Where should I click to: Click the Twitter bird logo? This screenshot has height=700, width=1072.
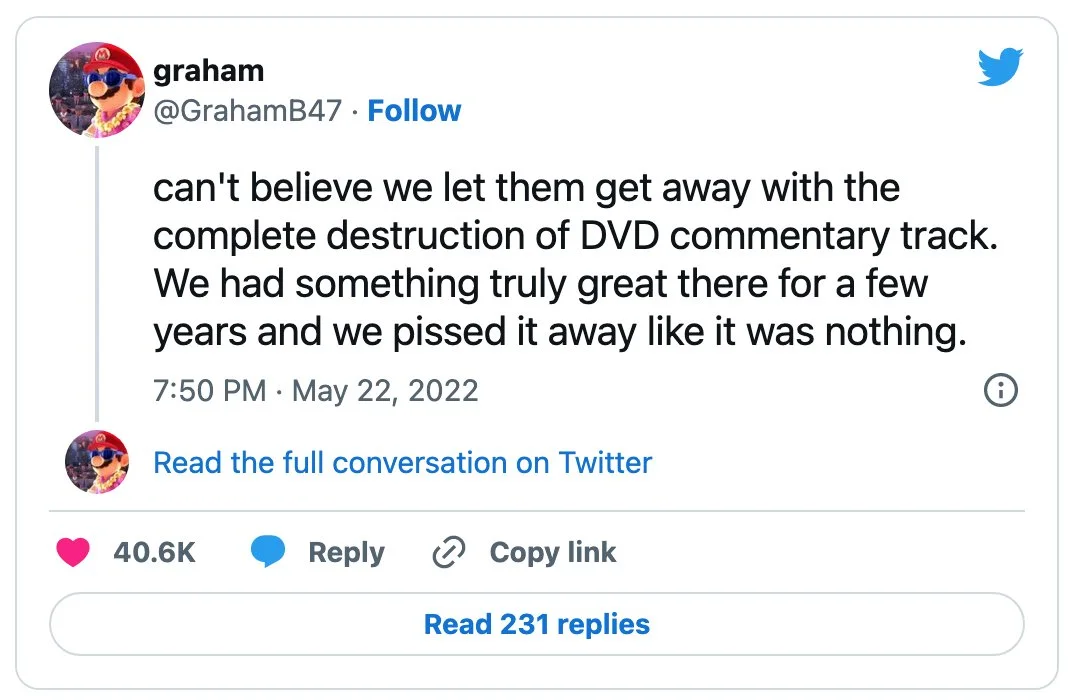(1000, 66)
